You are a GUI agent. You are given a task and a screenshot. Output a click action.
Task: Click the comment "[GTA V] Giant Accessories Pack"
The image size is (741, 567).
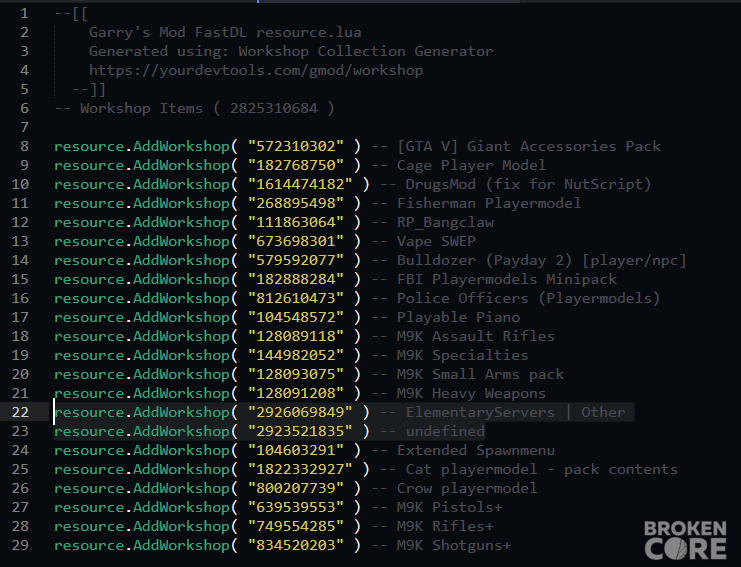(528, 146)
